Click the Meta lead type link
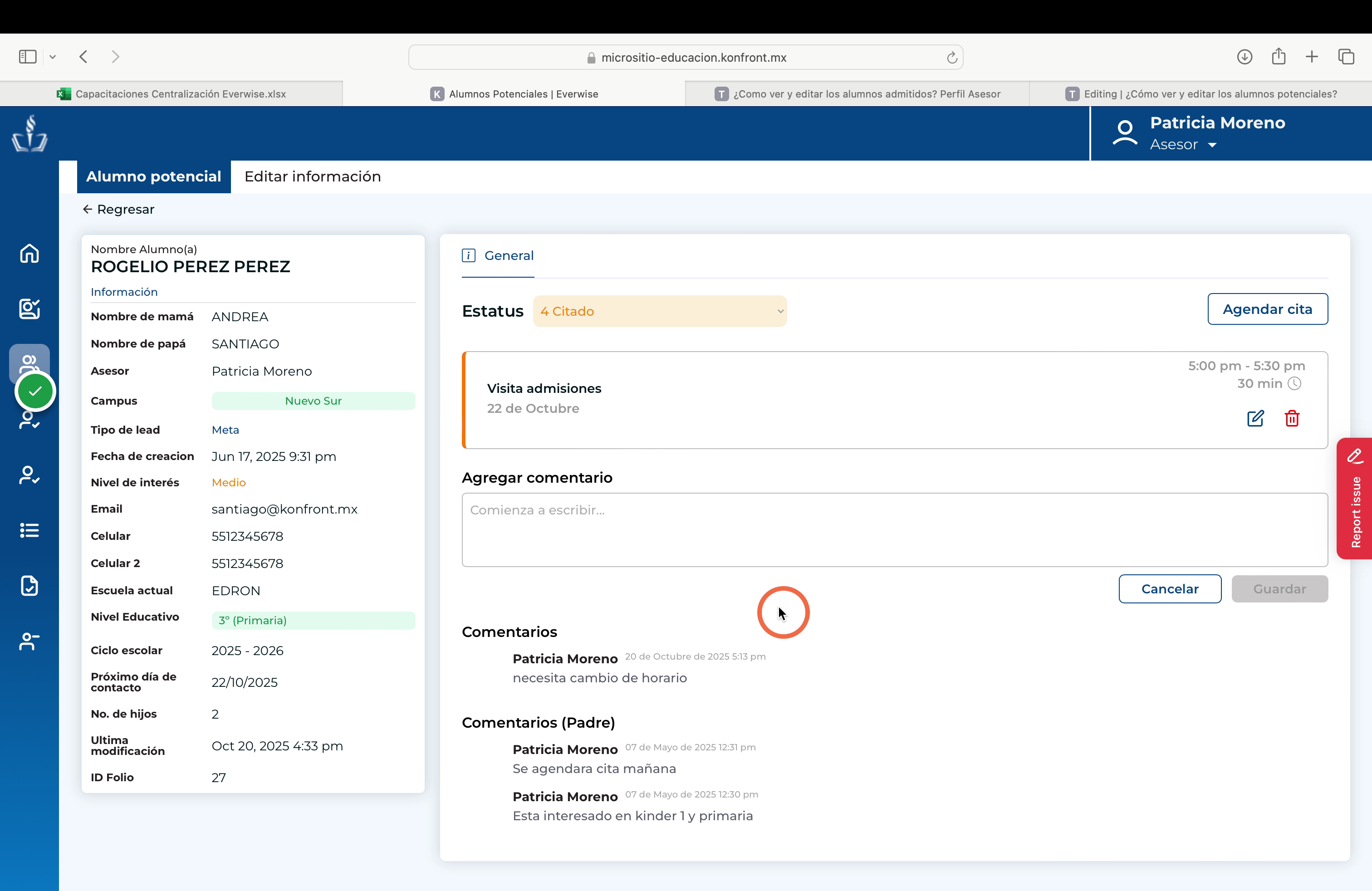1372x891 pixels. point(225,430)
